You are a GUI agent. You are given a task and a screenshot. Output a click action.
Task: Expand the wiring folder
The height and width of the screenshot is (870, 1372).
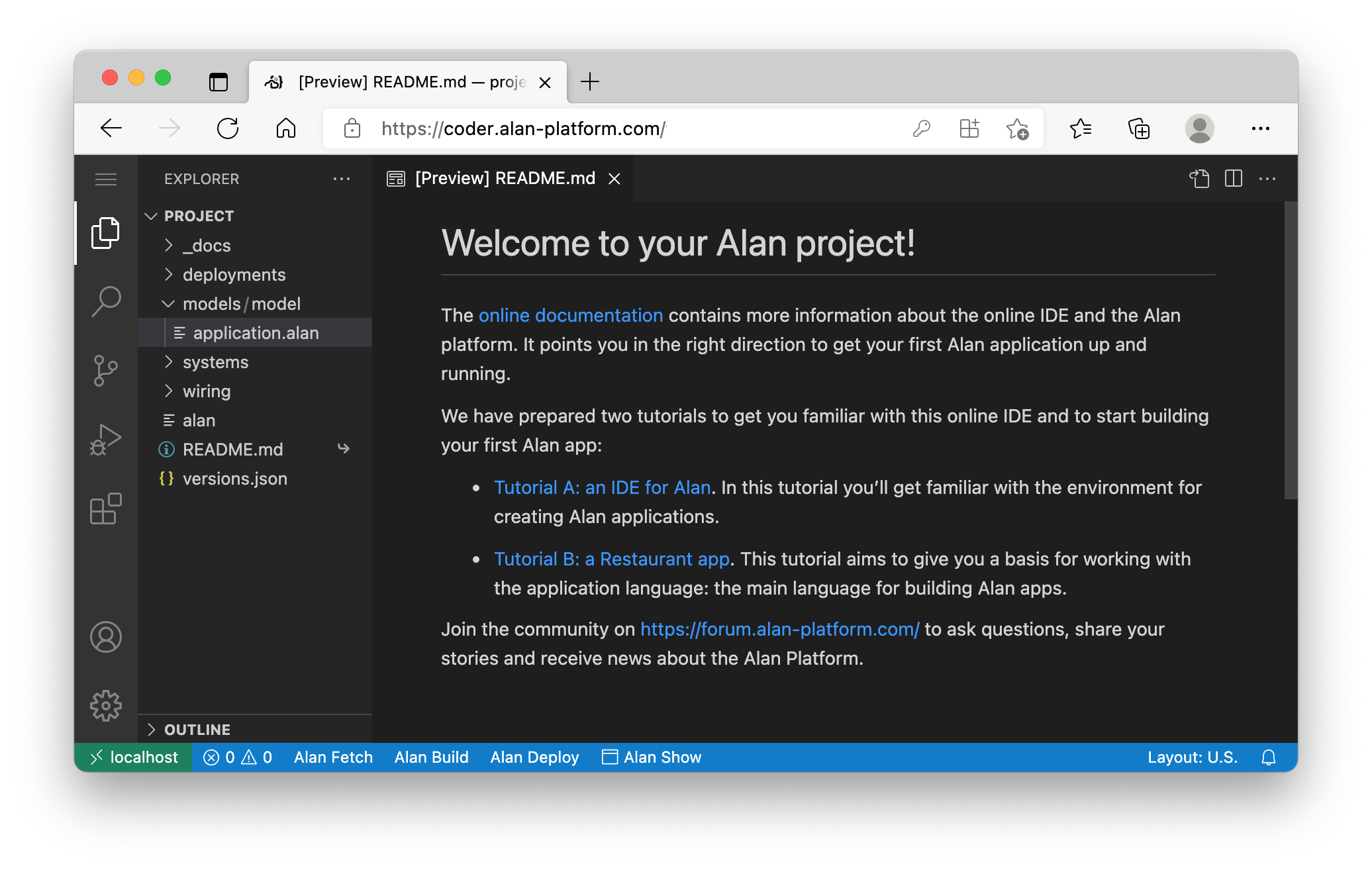(255, 391)
